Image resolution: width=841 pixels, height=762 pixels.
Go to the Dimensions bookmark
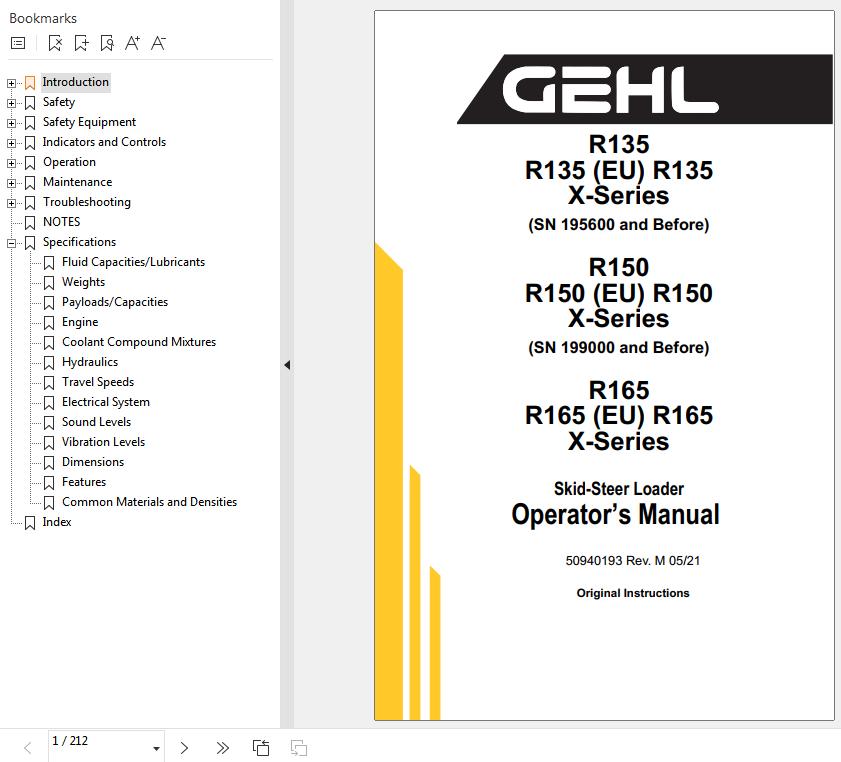[x=93, y=462]
